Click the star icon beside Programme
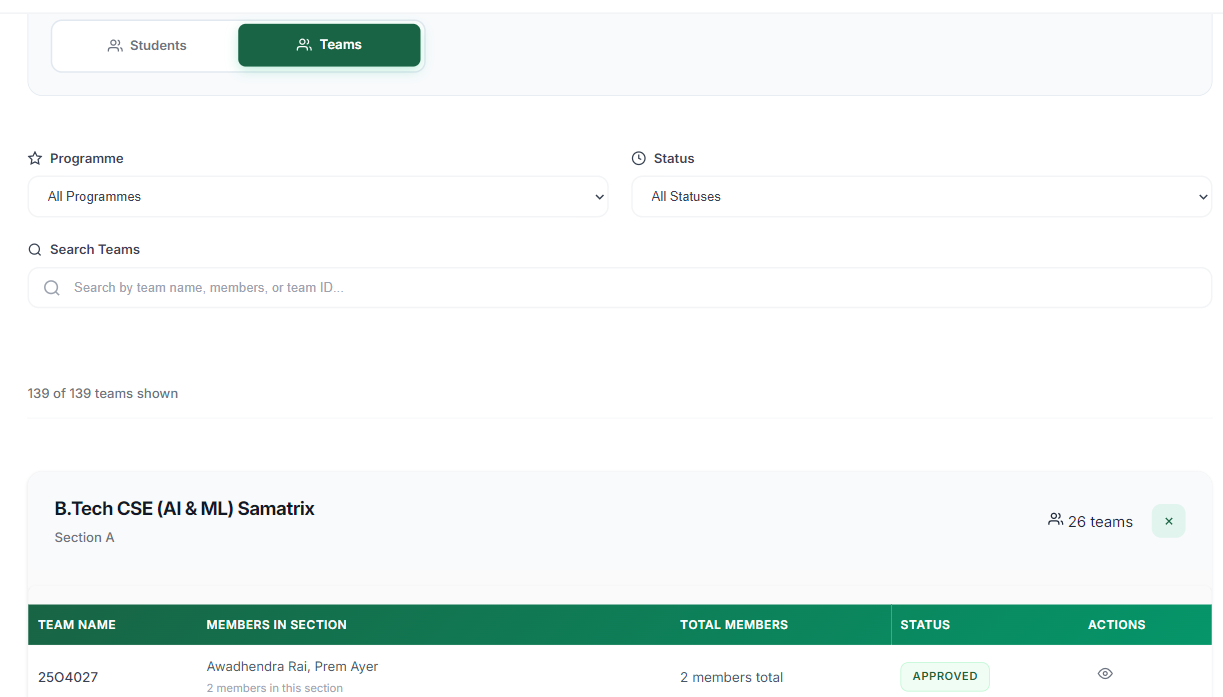The height and width of the screenshot is (697, 1223). [x=35, y=158]
